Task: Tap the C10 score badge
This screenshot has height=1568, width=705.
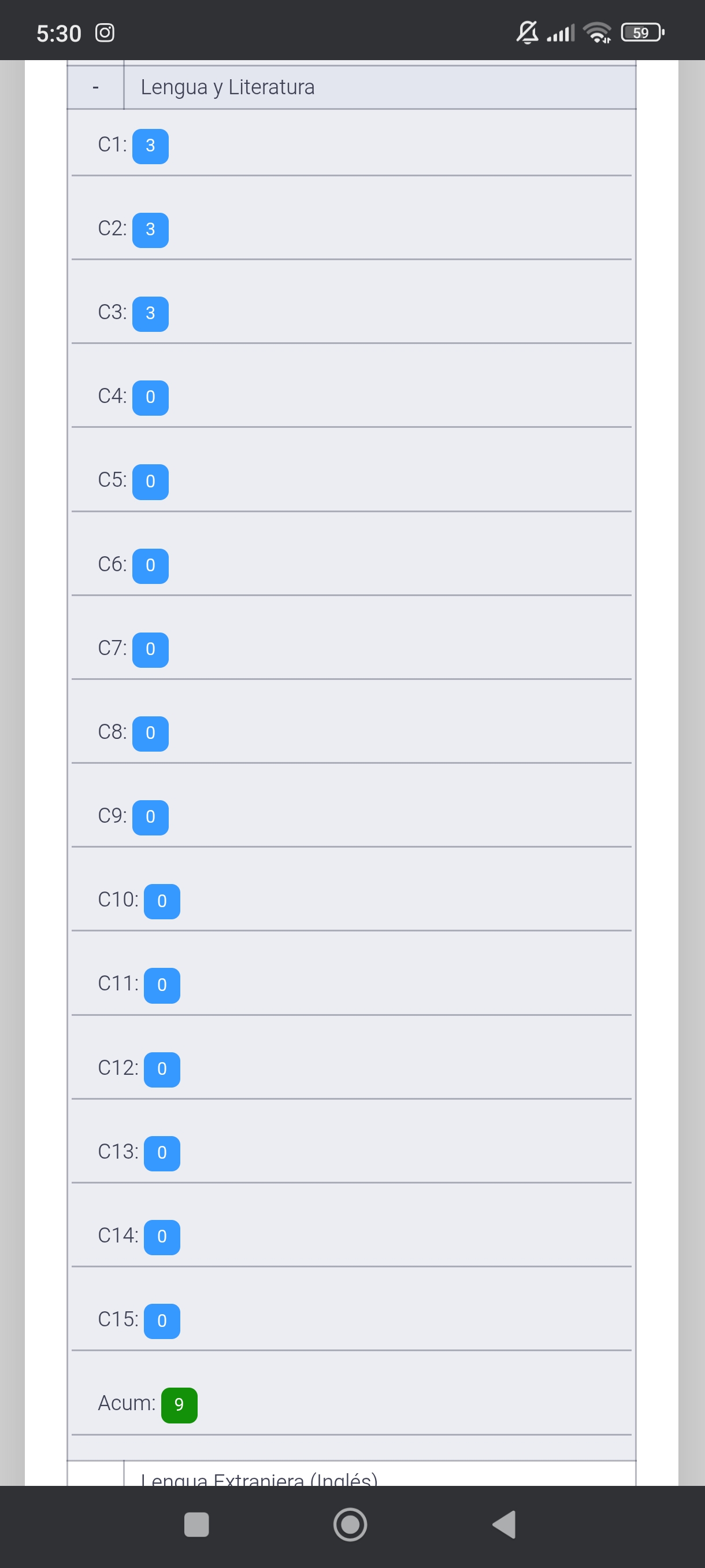Action: pos(162,901)
